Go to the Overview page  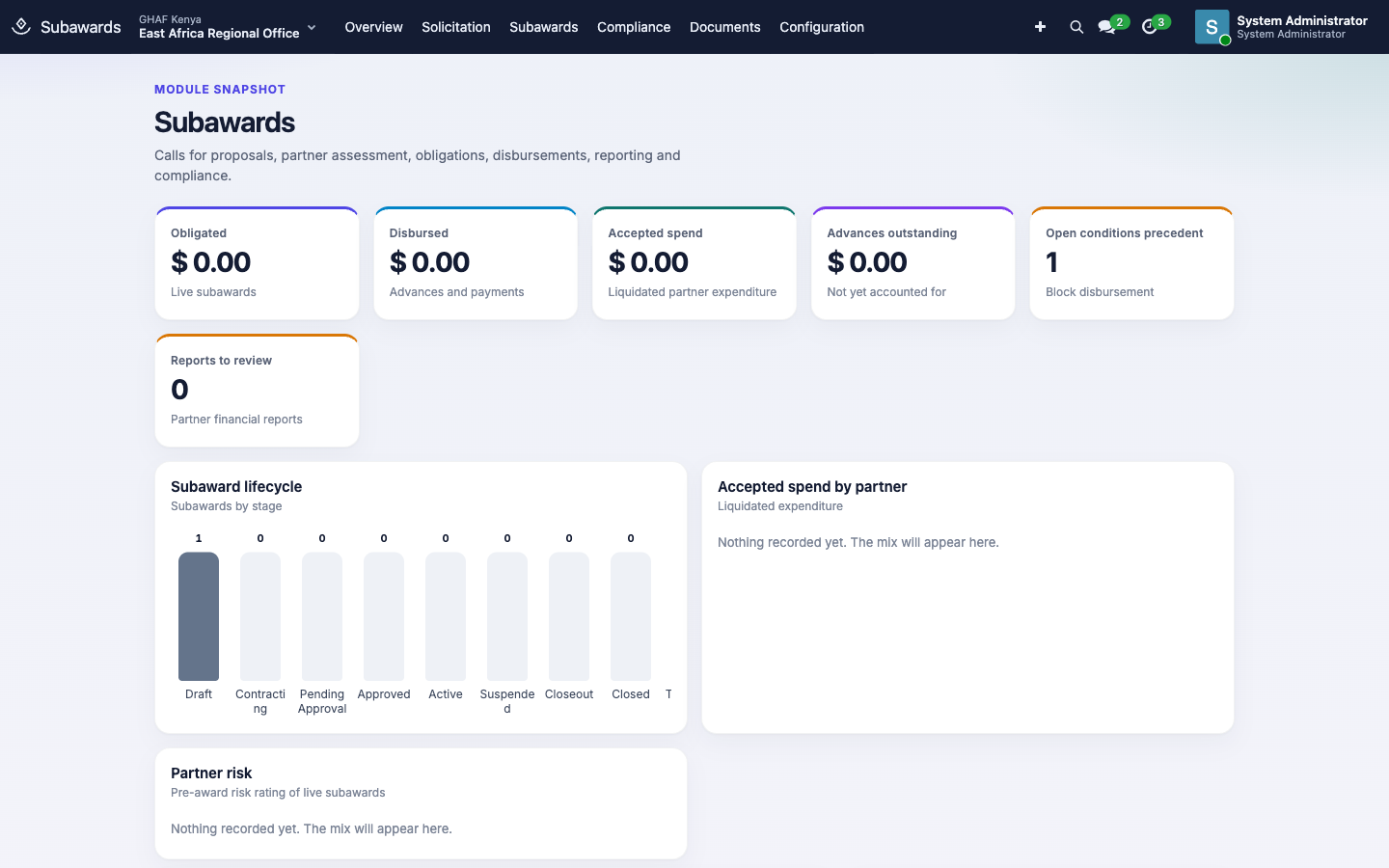click(x=374, y=27)
